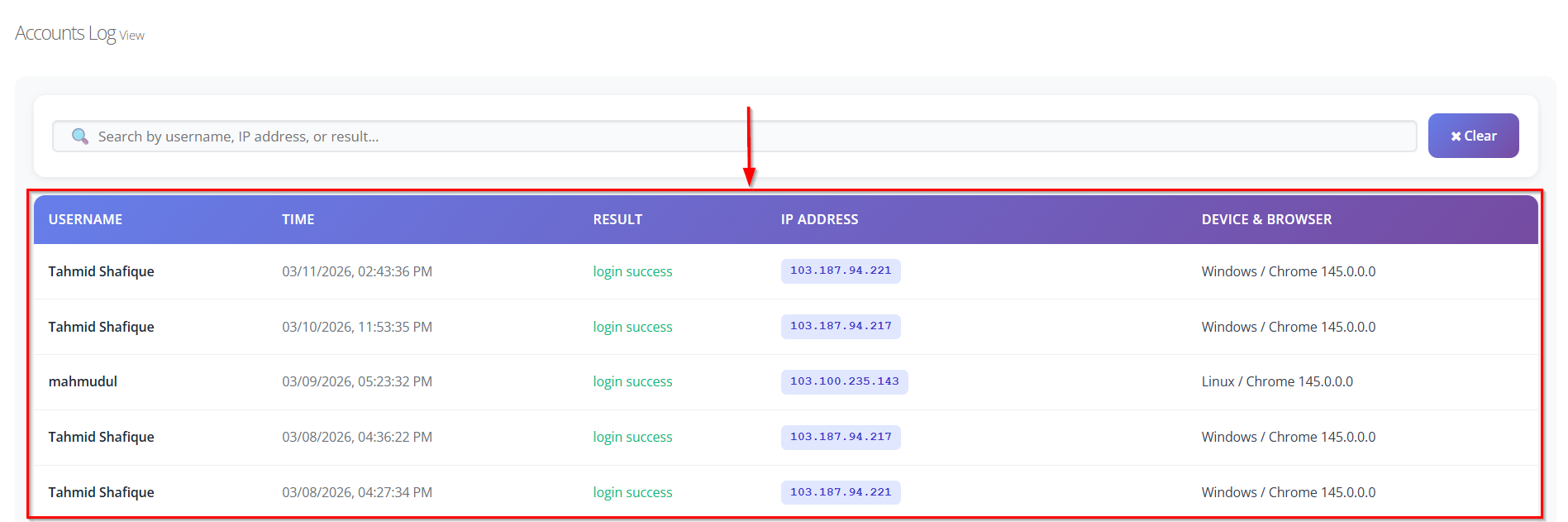The image size is (1568, 522).
Task: Click IP badge in 03/11/2026 row
Action: coord(841,271)
